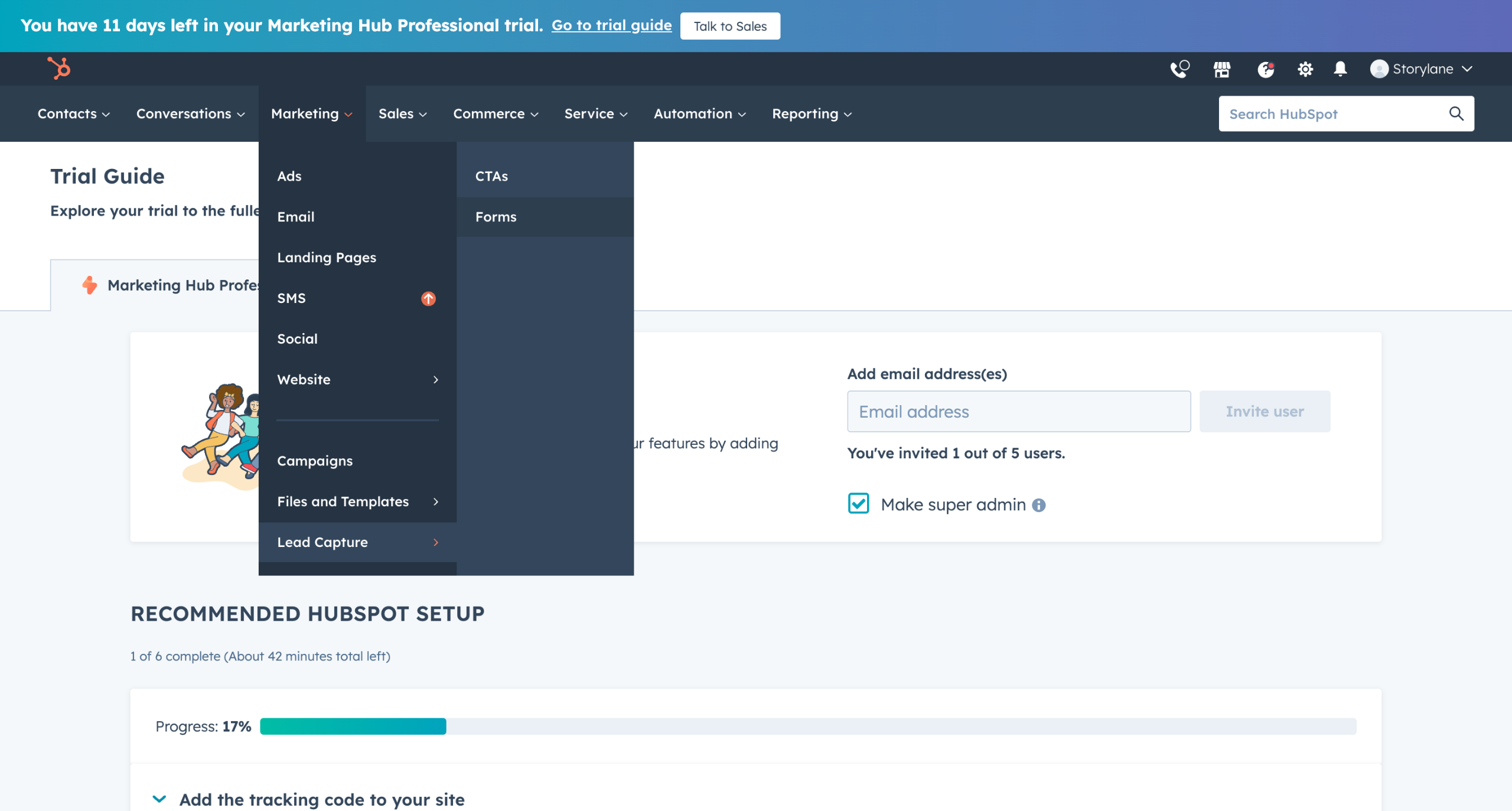Screen dimensions: 1512x811
Task: Click the super admin info icon
Action: (1038, 505)
